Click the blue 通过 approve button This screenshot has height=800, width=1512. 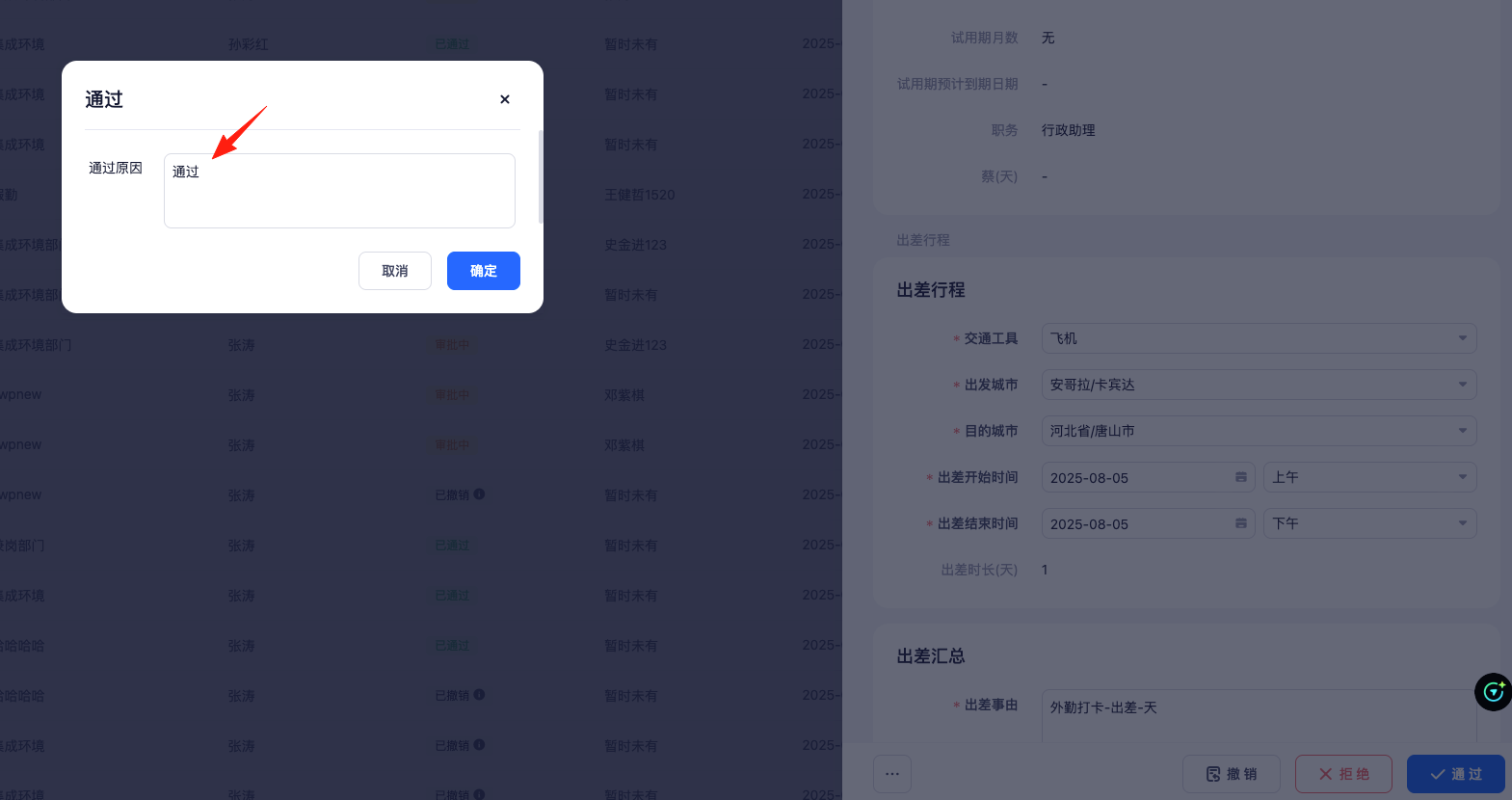coord(1455,774)
